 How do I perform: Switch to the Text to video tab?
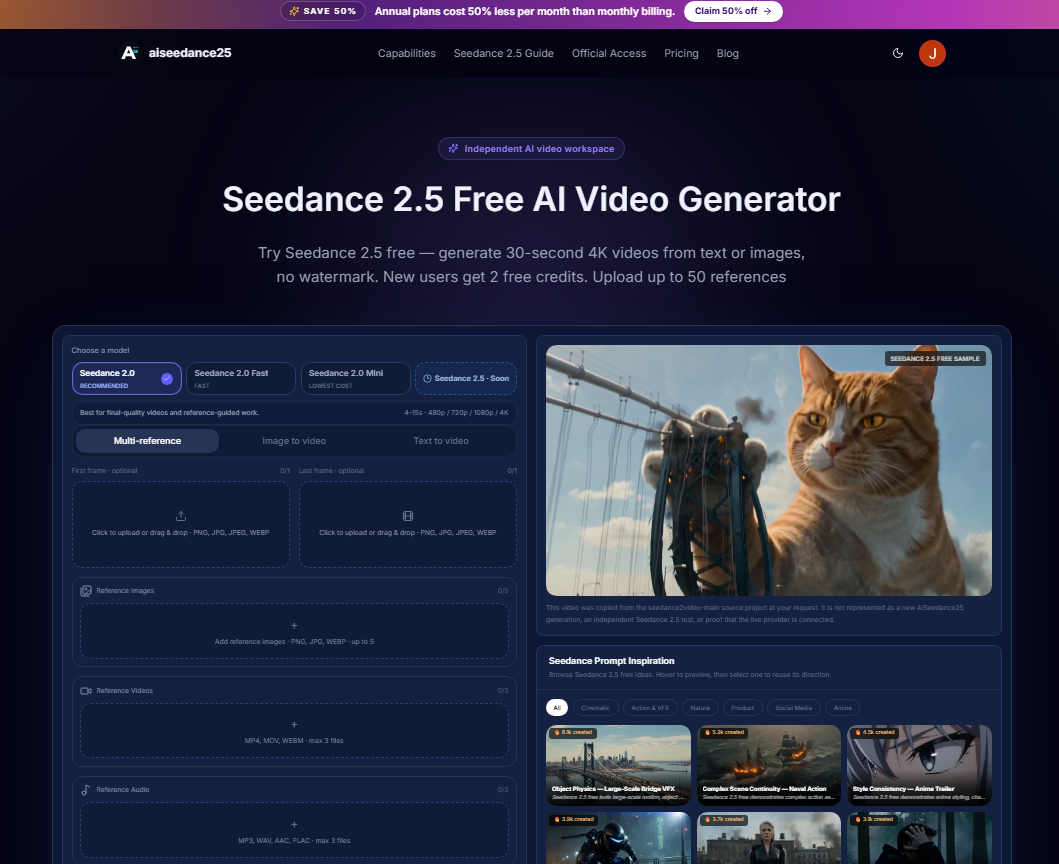[441, 441]
